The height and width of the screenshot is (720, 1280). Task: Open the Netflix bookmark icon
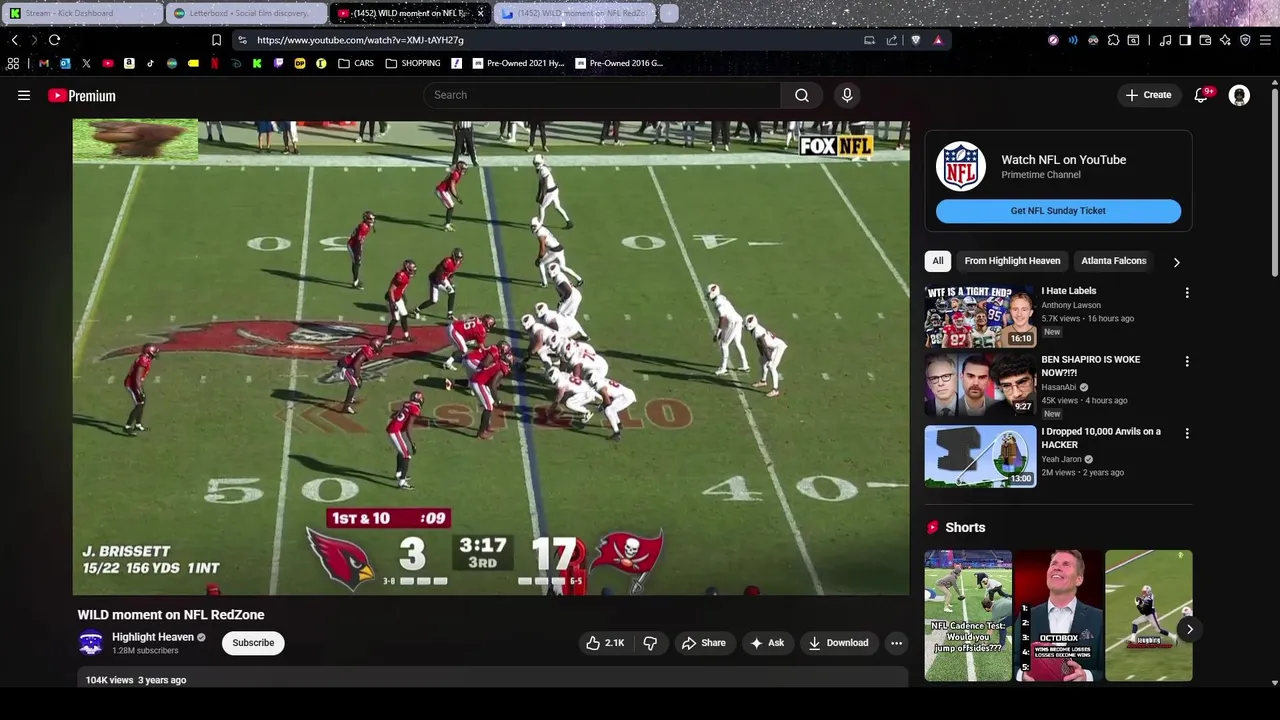coord(214,63)
